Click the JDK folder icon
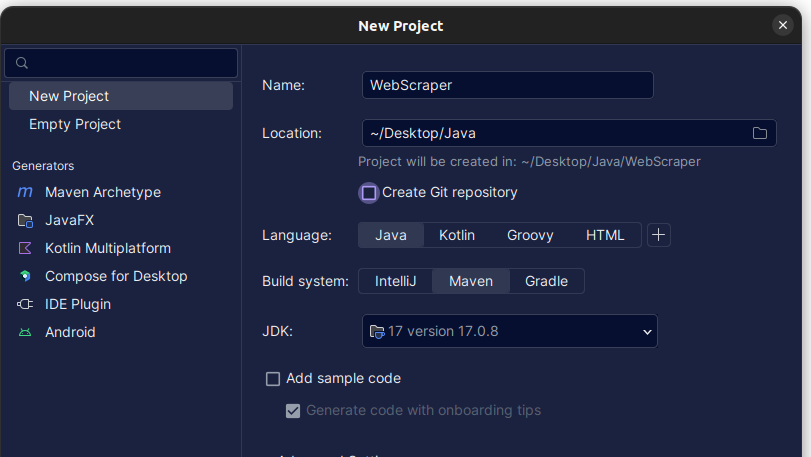This screenshot has height=457, width=811. coord(377,331)
